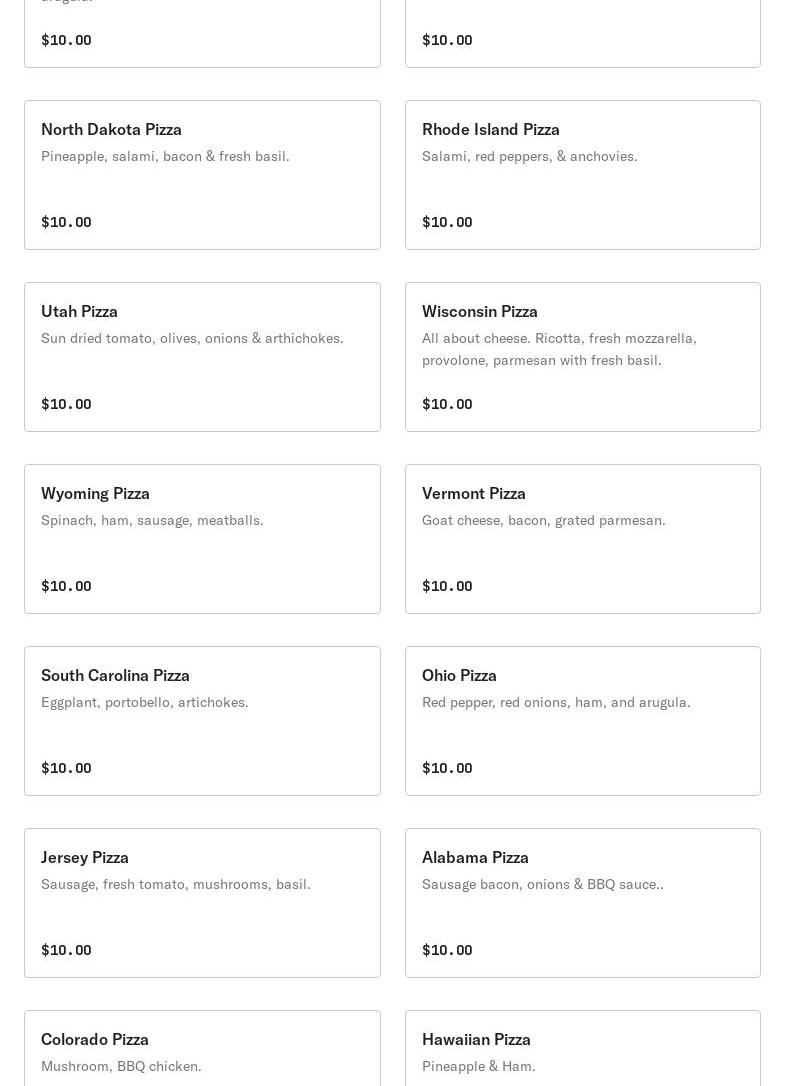The image size is (785, 1086).
Task: Open the Wyoming Pizza menu item
Action: pyautogui.click(x=202, y=539)
